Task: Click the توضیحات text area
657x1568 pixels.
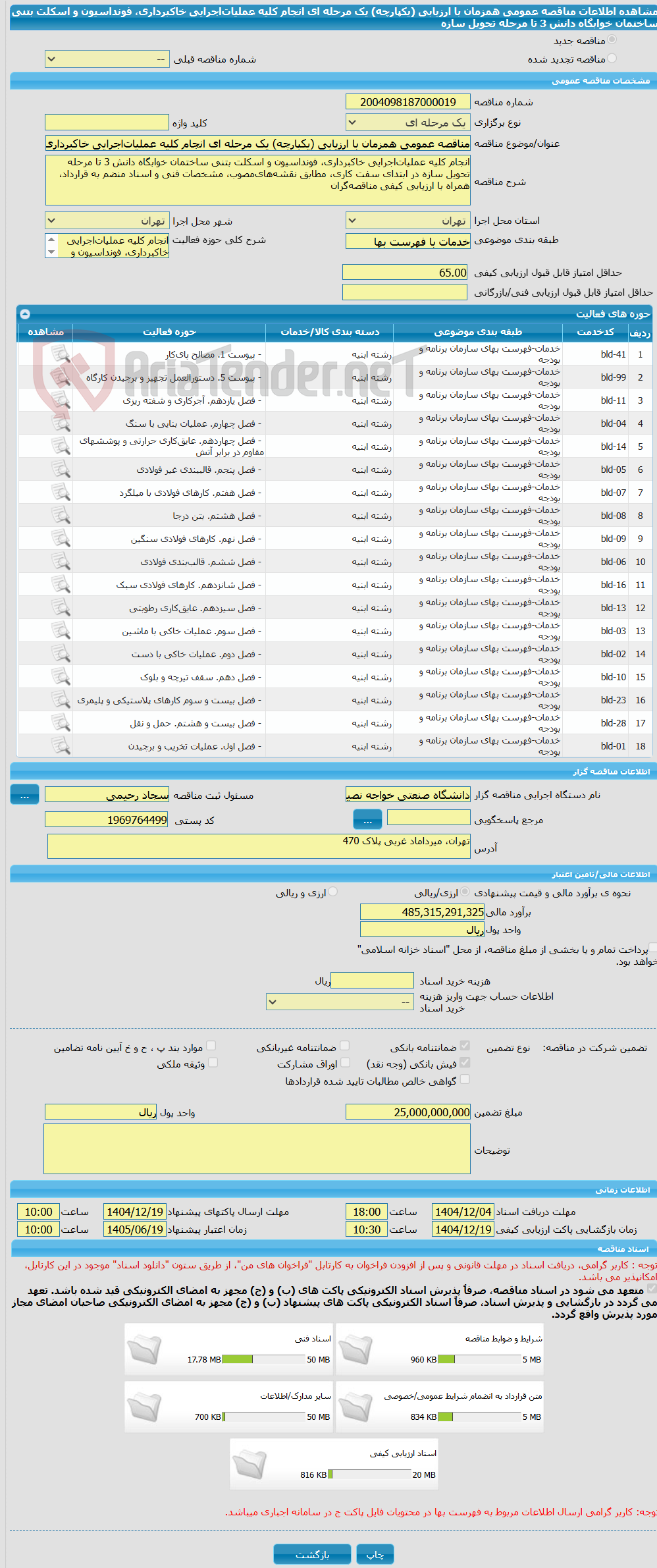Action: point(257,1149)
